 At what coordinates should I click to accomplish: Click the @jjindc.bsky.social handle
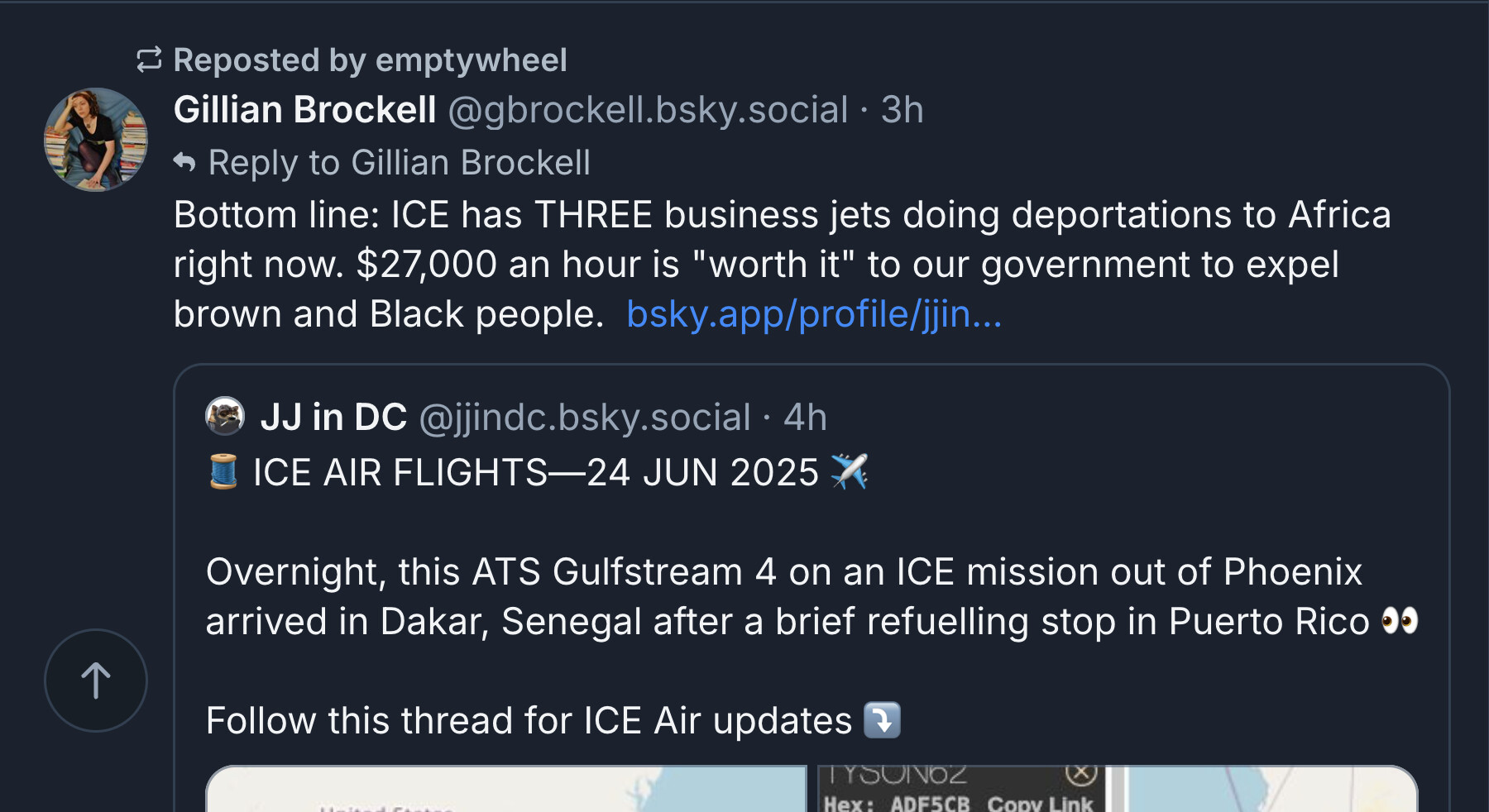click(585, 418)
